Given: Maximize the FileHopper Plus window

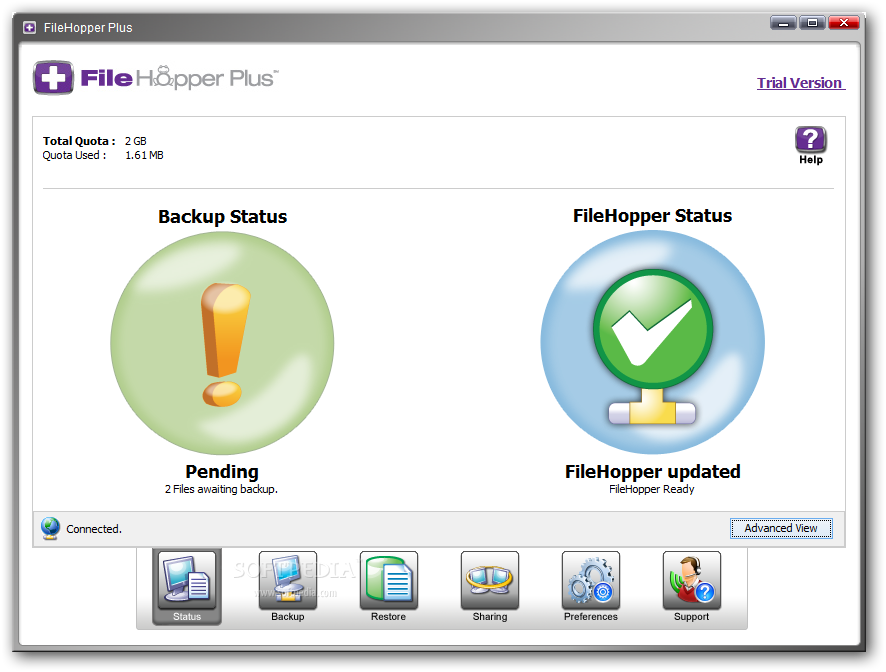Looking at the screenshot, I should pos(813,23).
